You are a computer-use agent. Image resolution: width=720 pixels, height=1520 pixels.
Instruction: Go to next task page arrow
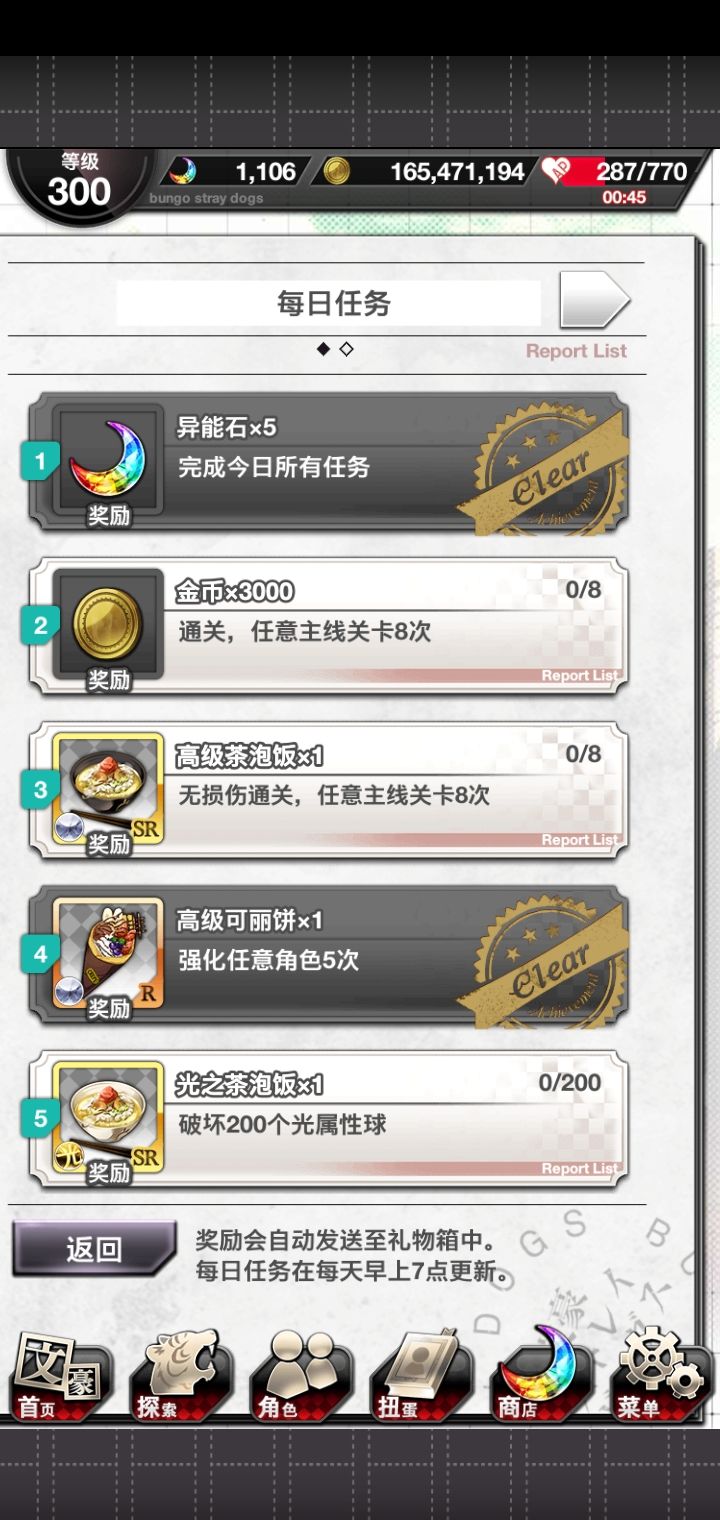[x=594, y=300]
